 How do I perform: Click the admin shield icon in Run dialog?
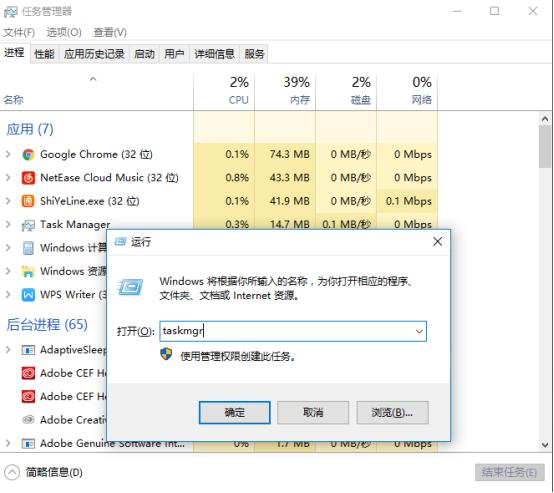tap(166, 354)
